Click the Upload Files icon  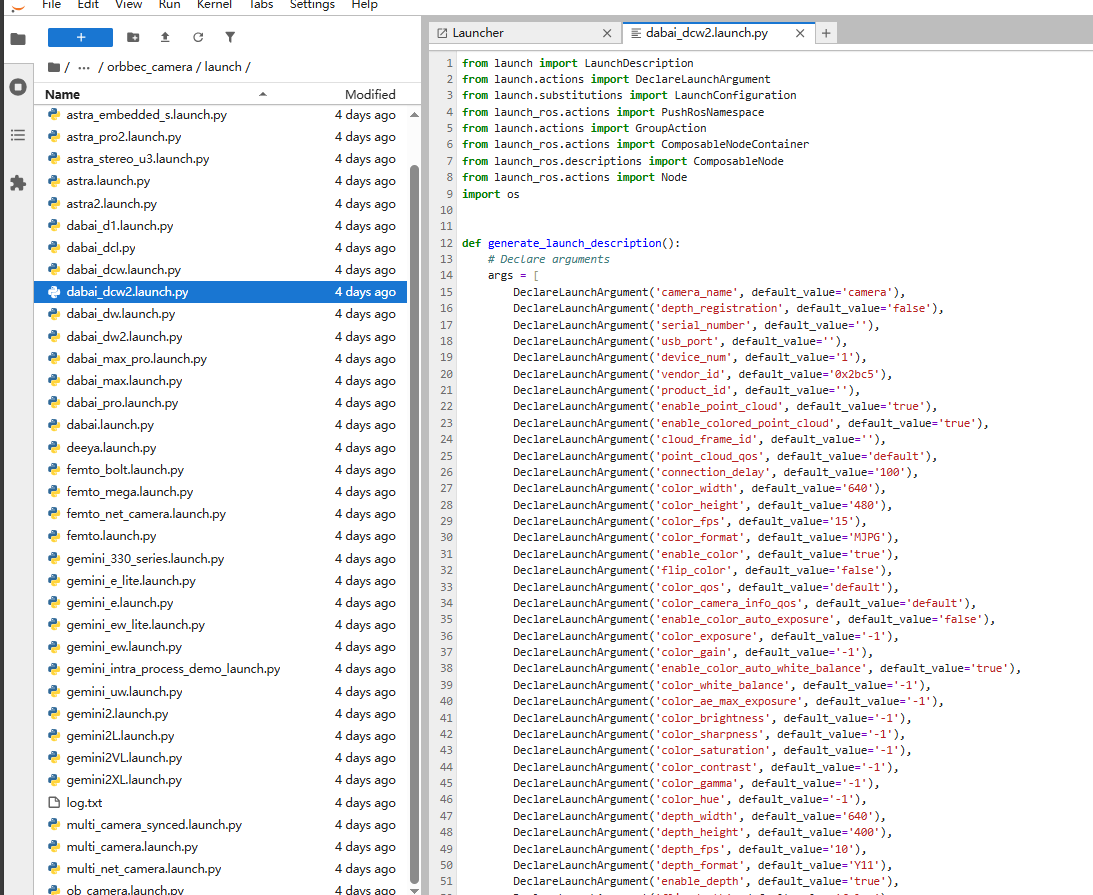click(165, 37)
